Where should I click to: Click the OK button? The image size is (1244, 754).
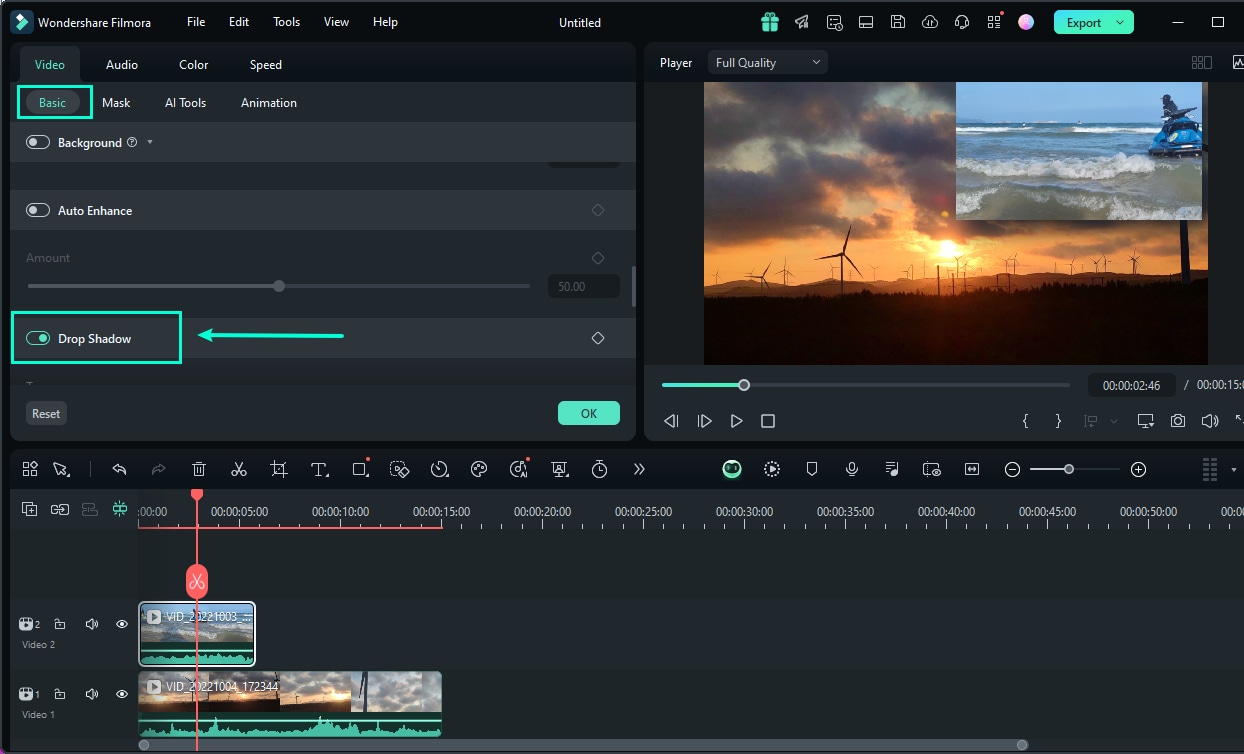589,413
